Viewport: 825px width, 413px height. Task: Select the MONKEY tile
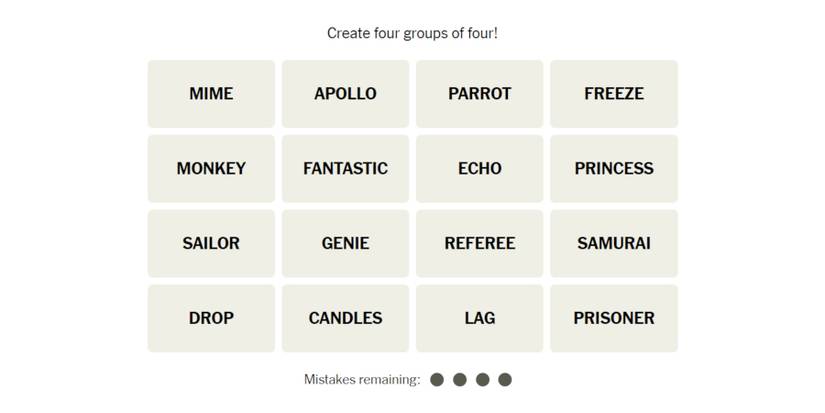pyautogui.click(x=211, y=169)
